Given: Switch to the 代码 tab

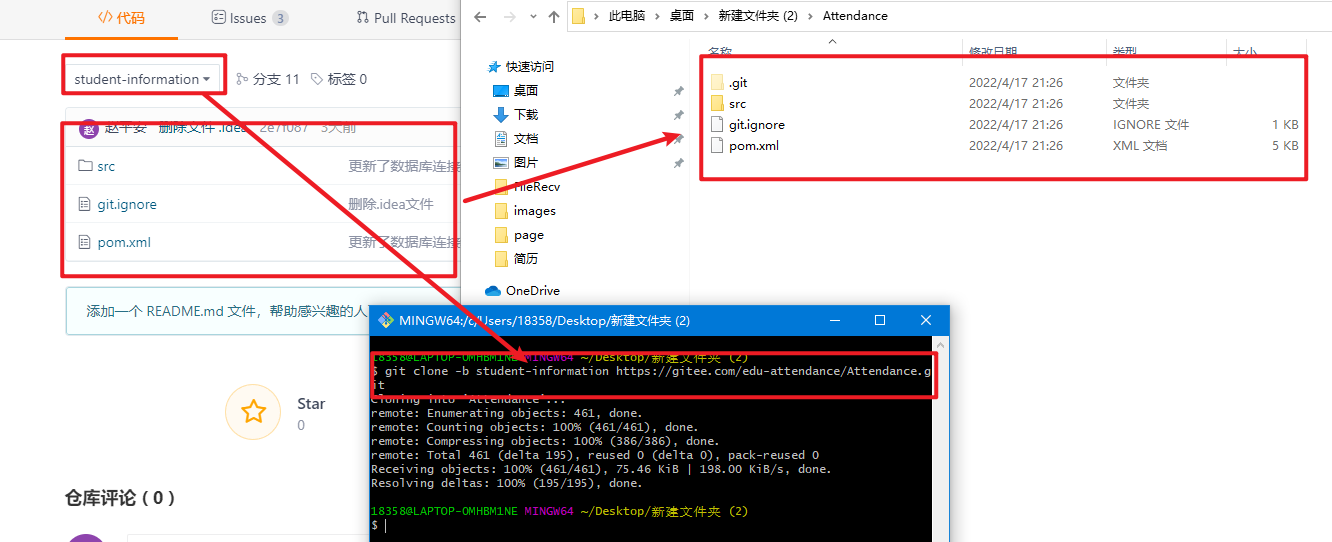Looking at the screenshot, I should pyautogui.click(x=121, y=18).
